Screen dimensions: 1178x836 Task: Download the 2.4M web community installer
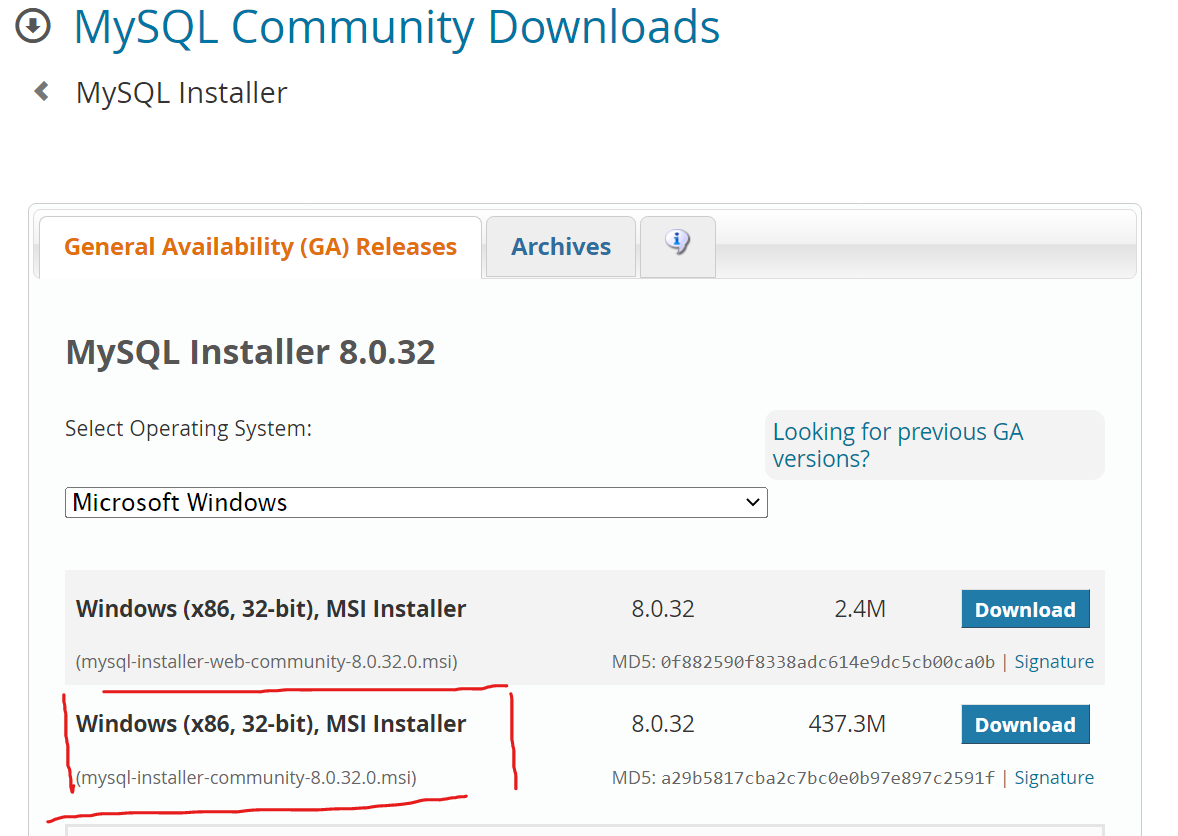click(1025, 610)
